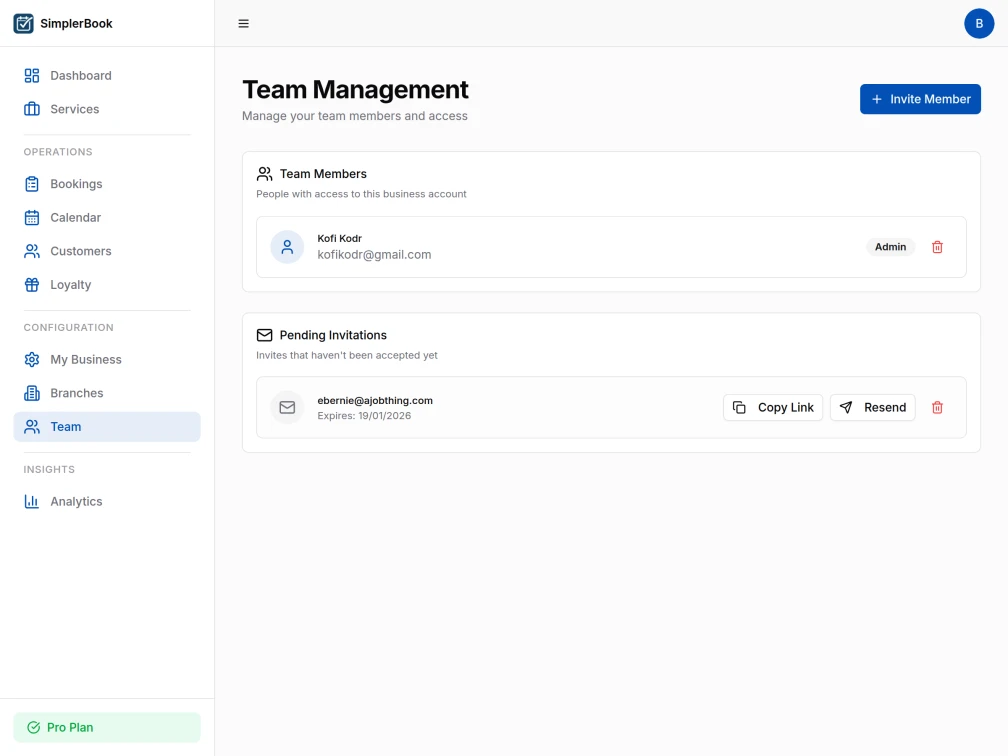This screenshot has width=1008, height=756.
Task: Click the Services briefcase icon
Action: coord(32,109)
